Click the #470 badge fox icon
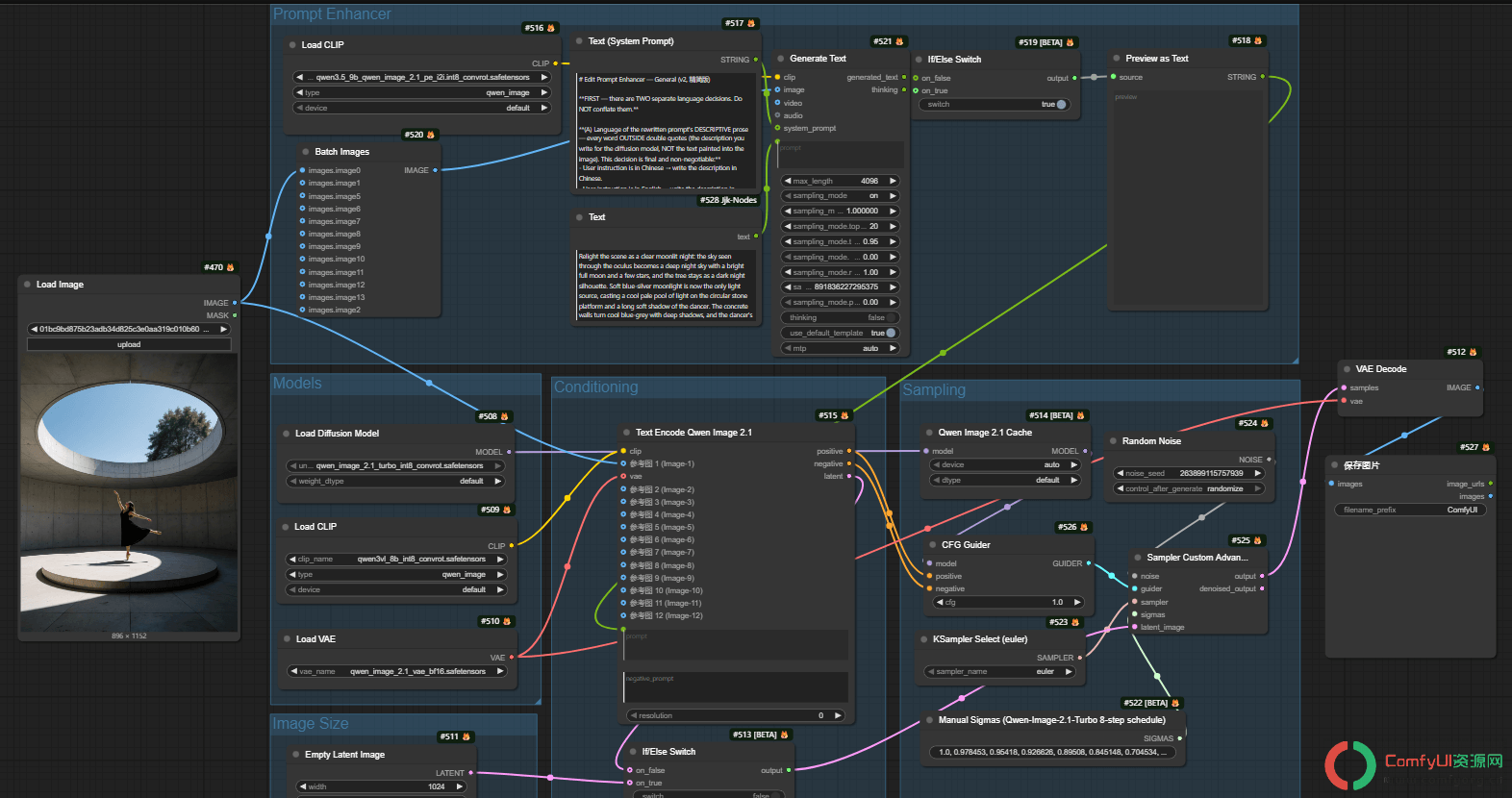 [x=230, y=267]
